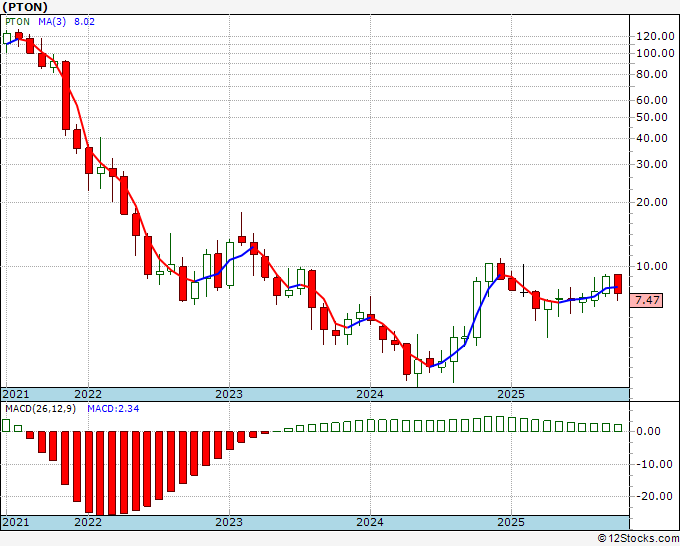
Task: Click the 7.47 current price tag
Action: pyautogui.click(x=646, y=300)
